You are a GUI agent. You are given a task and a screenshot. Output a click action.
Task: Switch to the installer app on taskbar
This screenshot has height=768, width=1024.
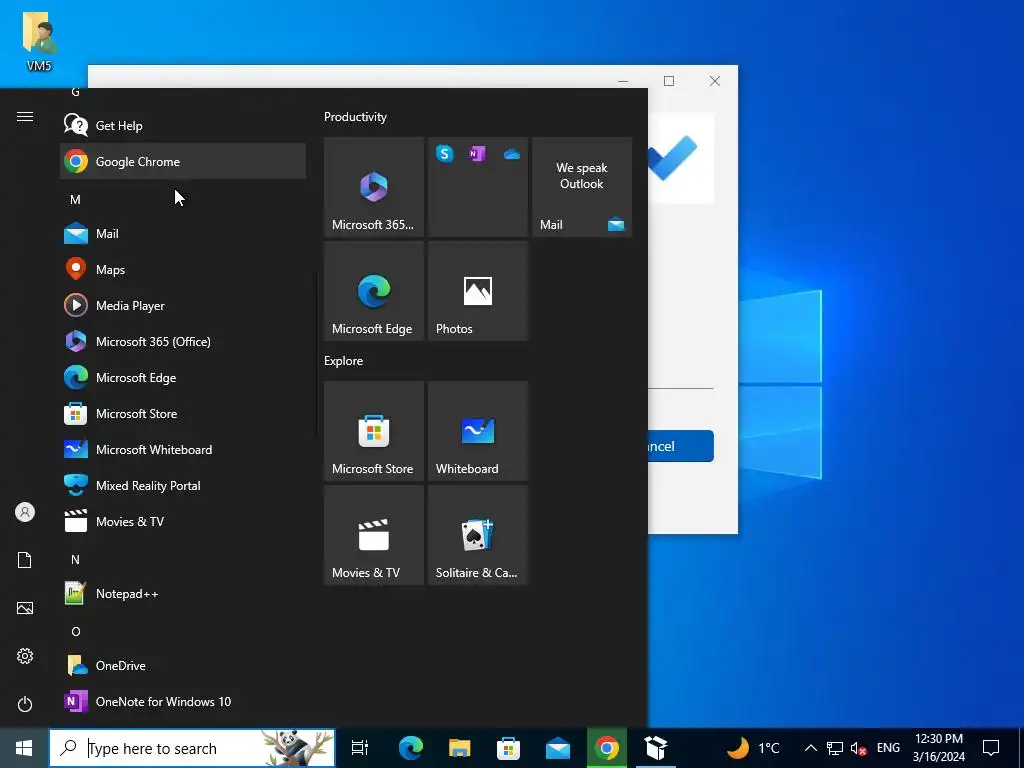coord(656,748)
